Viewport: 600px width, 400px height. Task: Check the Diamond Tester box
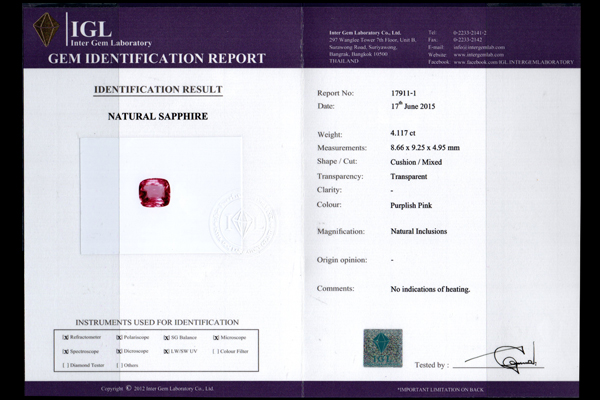click(x=66, y=365)
